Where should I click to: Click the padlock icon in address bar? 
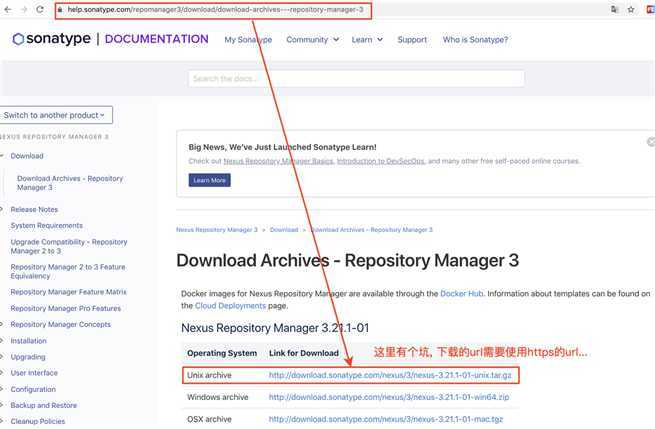point(60,9)
